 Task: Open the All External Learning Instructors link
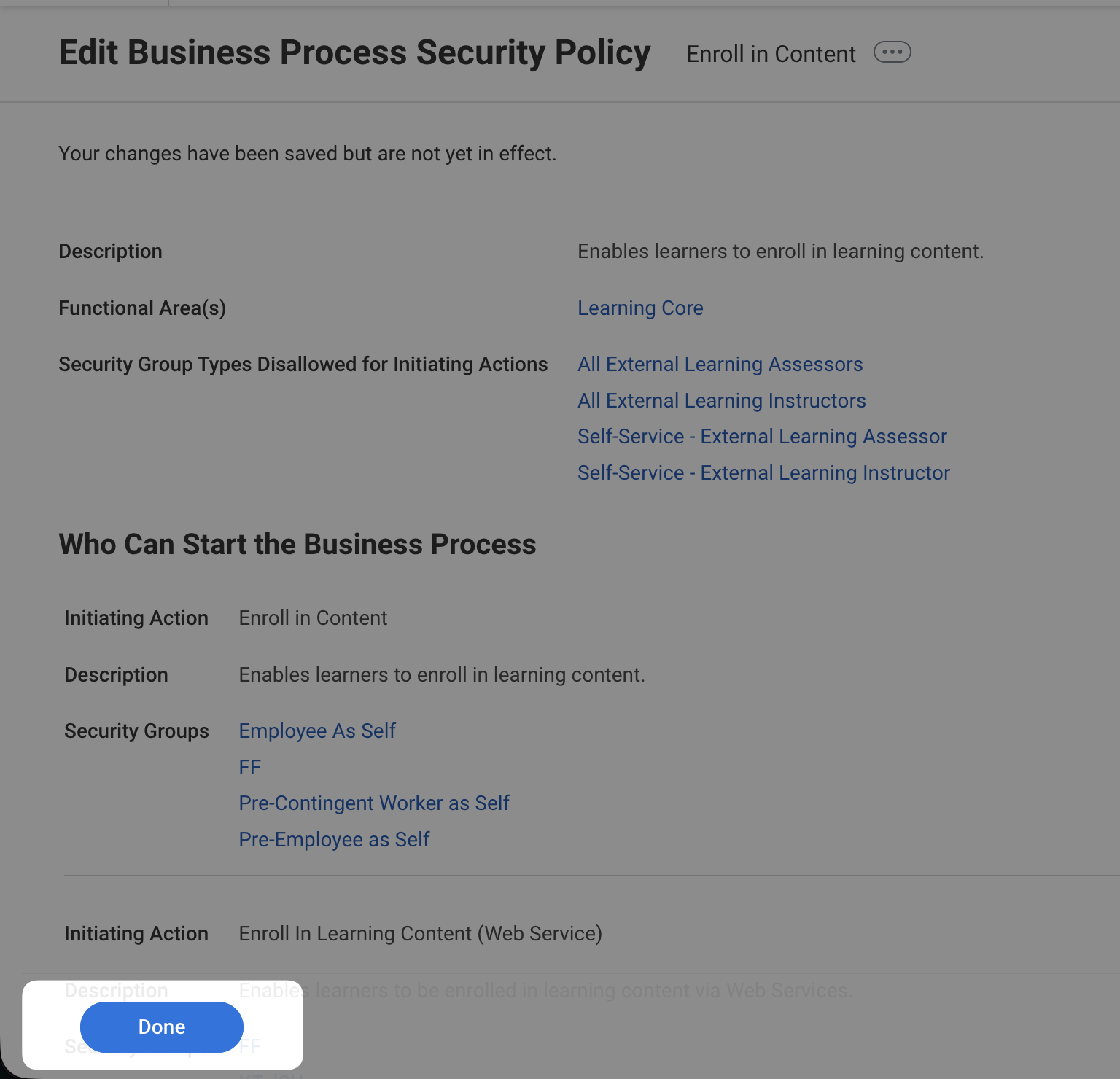721,401
